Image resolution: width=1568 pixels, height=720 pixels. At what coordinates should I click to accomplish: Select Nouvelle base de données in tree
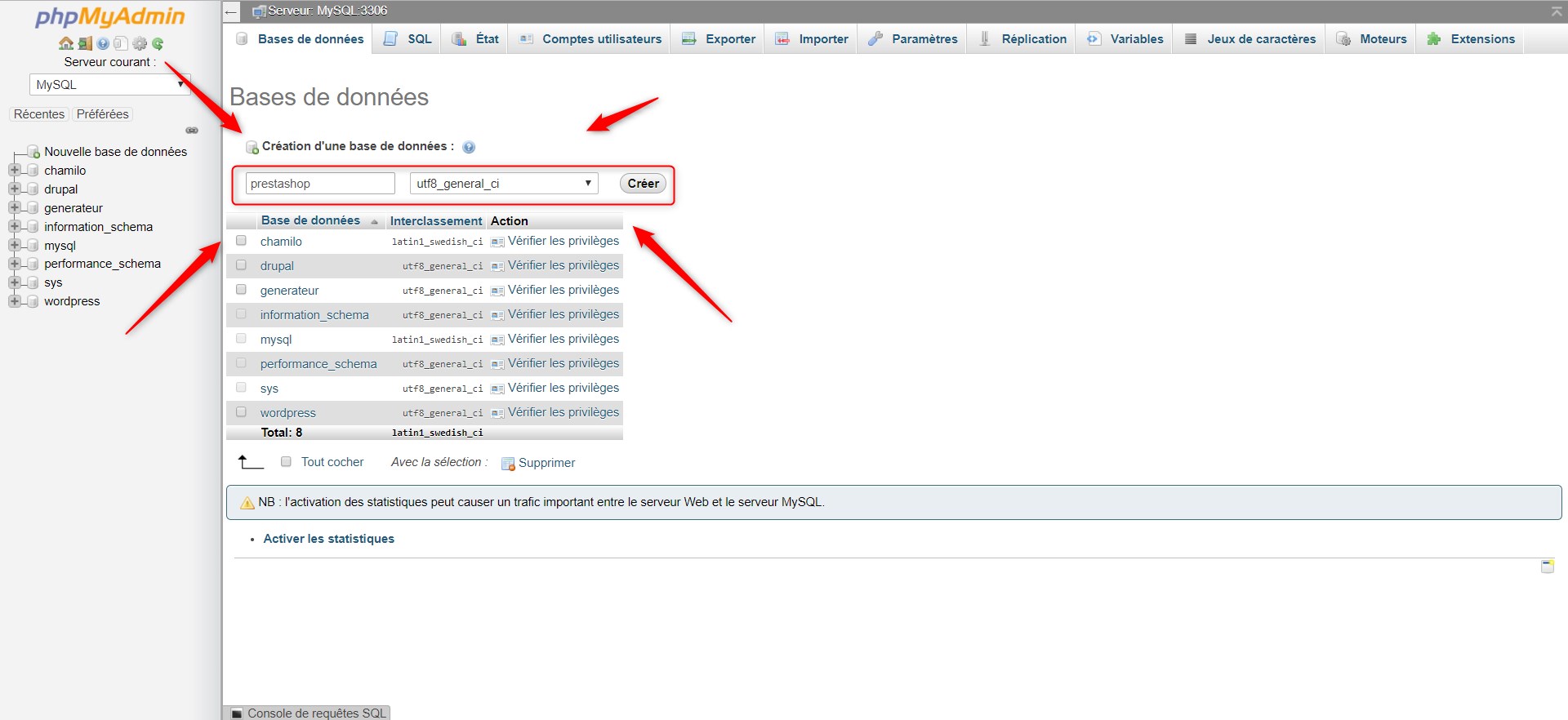(x=115, y=152)
